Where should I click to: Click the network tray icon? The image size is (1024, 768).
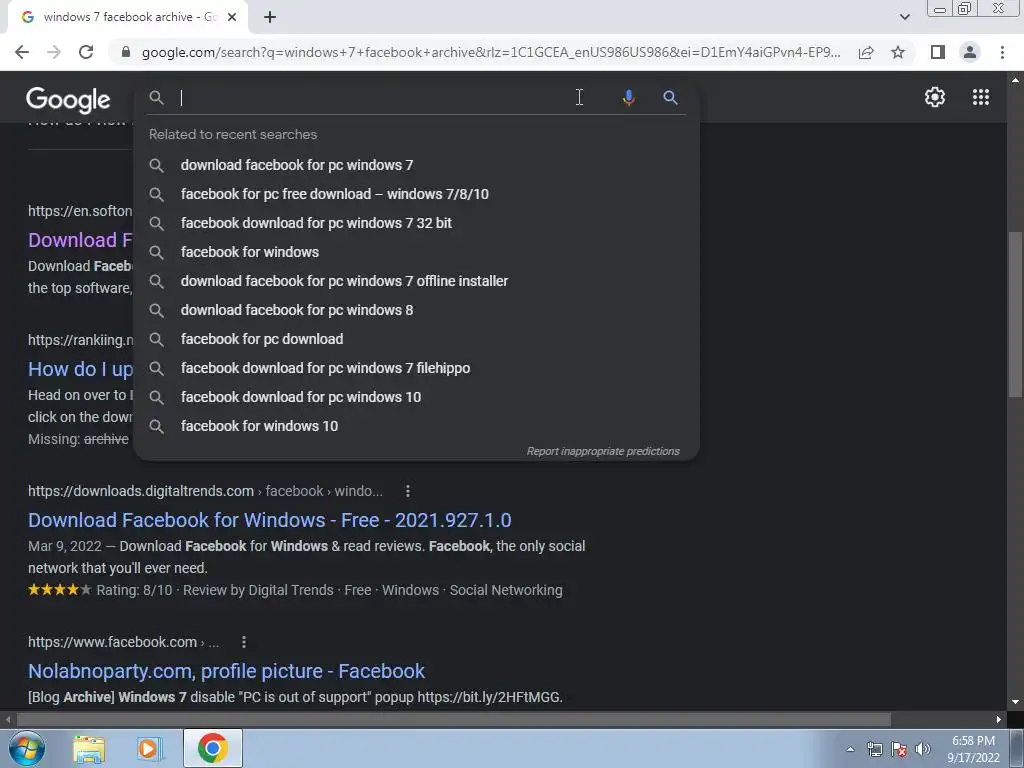(x=874, y=749)
